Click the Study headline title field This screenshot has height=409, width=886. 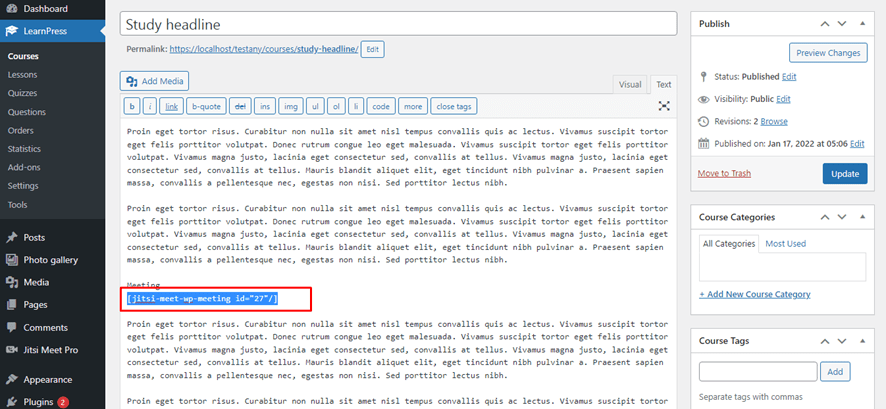(398, 24)
